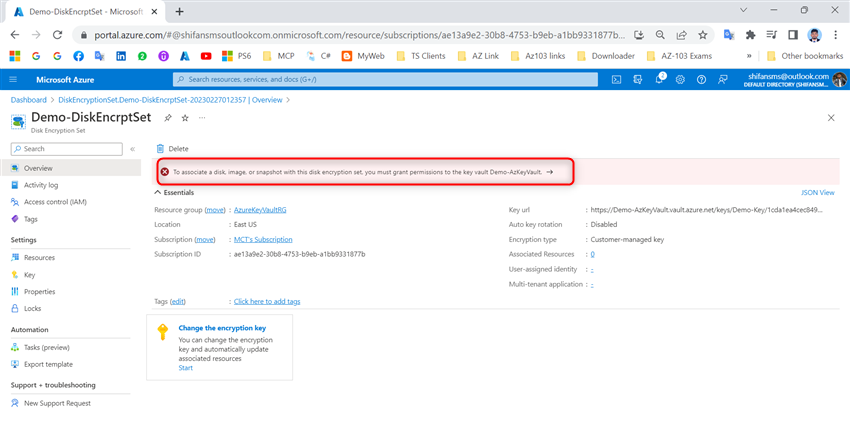Open Directories and subscriptions filter icon
Viewport: 850px width, 446px height.
(x=638, y=79)
